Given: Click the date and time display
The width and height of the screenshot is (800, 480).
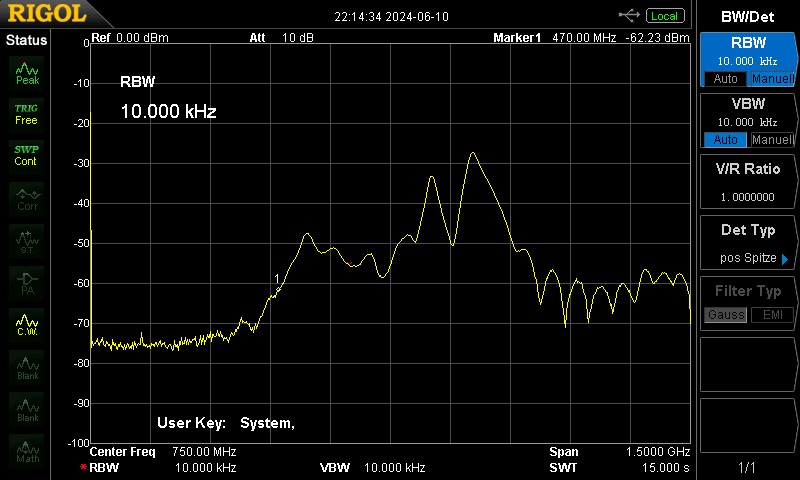Looking at the screenshot, I should point(391,17).
